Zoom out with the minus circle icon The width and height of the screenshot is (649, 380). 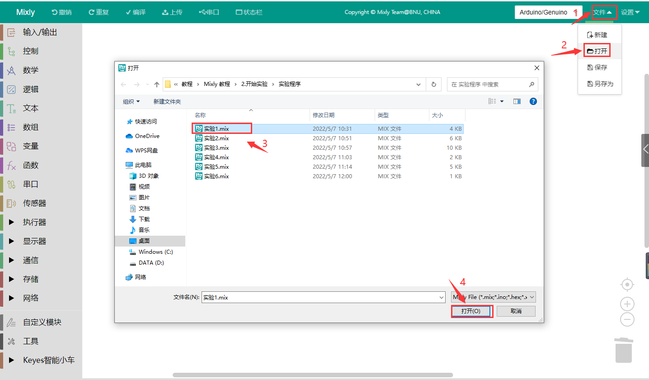627,319
